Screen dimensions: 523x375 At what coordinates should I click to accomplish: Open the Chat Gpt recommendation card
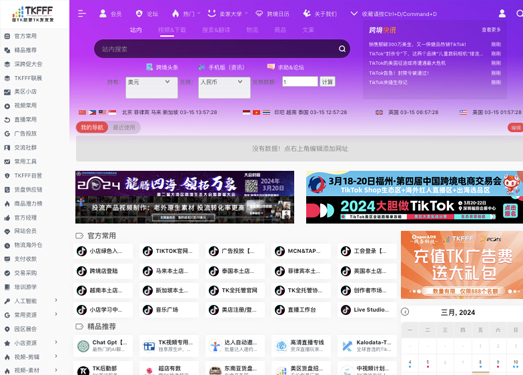pyautogui.click(x=103, y=346)
